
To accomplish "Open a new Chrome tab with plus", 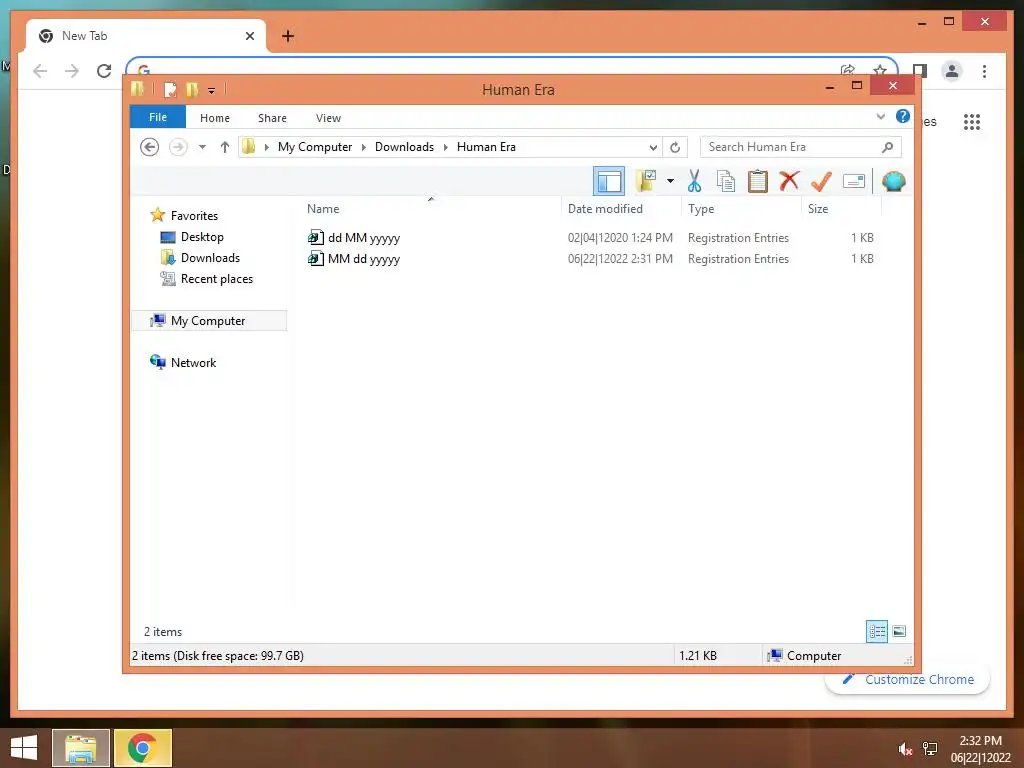I will [x=288, y=36].
